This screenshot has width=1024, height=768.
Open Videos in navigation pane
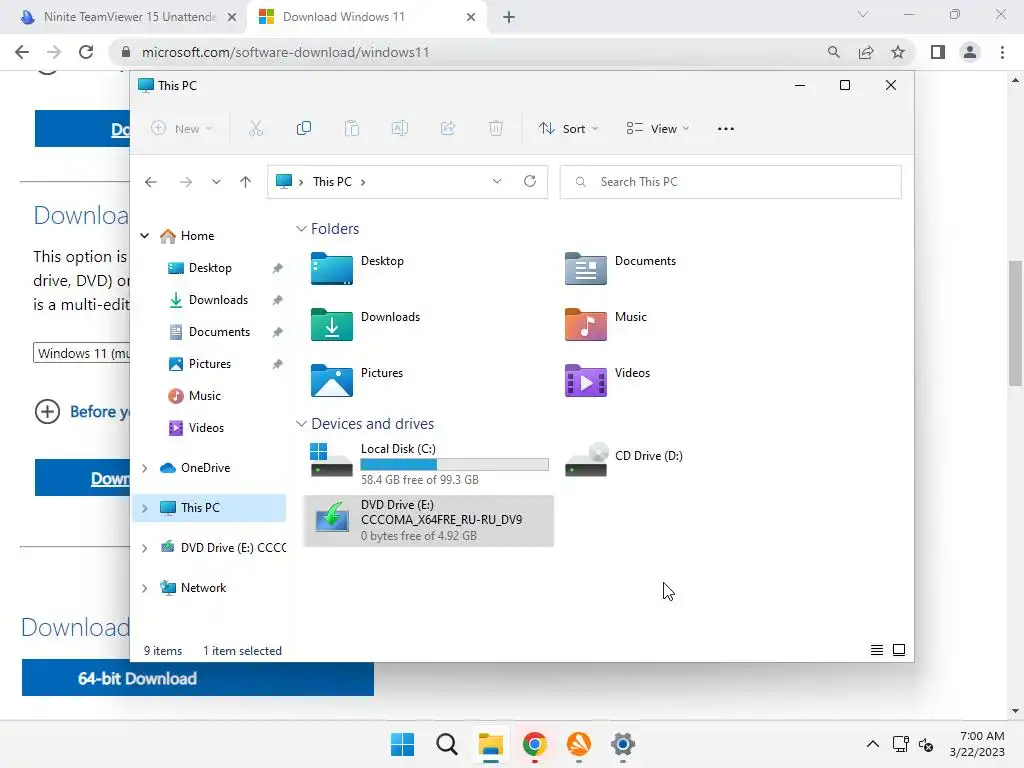click(206, 428)
